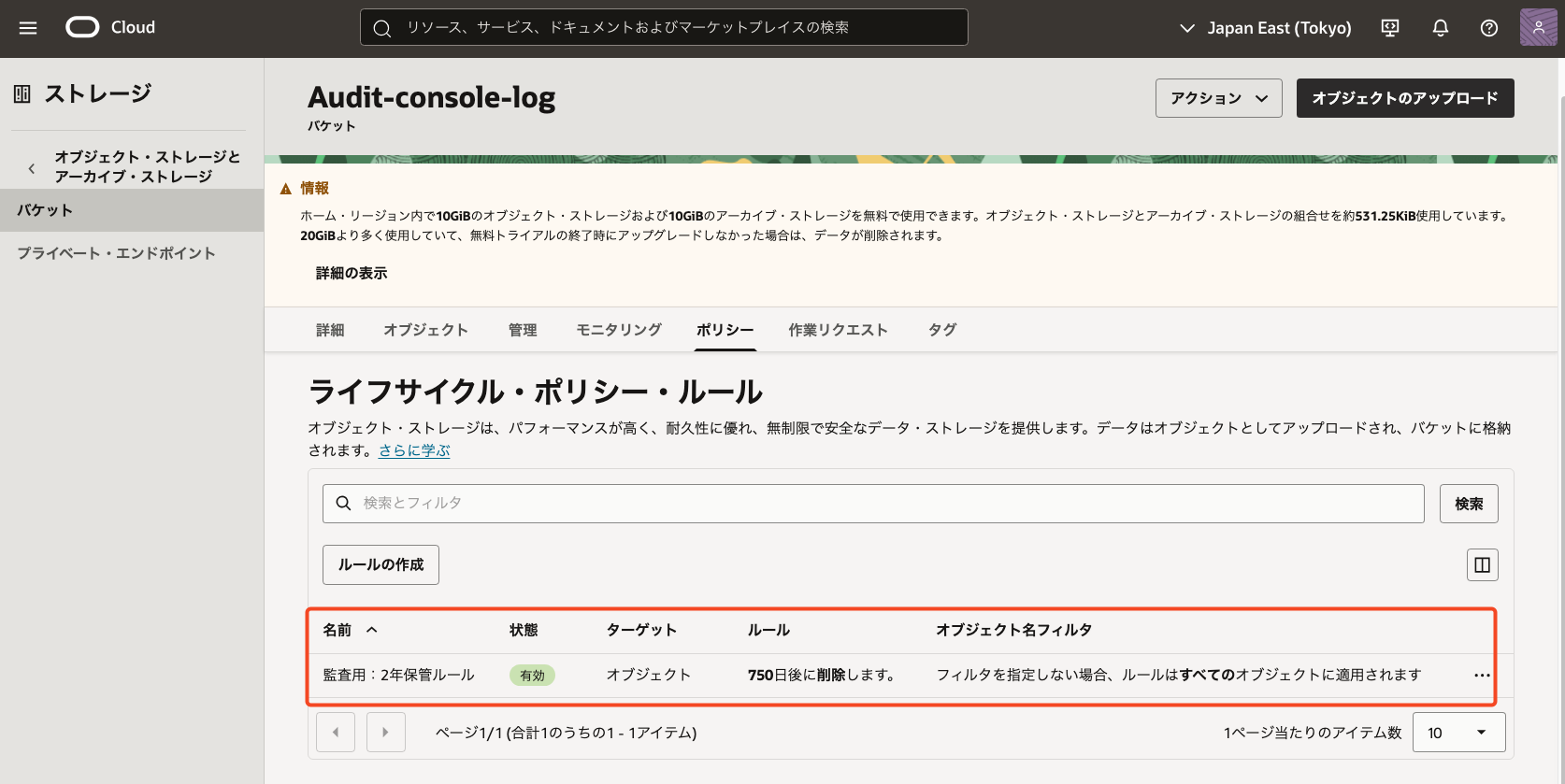Open the さらに学ぶ link
Image resolution: width=1565 pixels, height=784 pixels.
414,450
